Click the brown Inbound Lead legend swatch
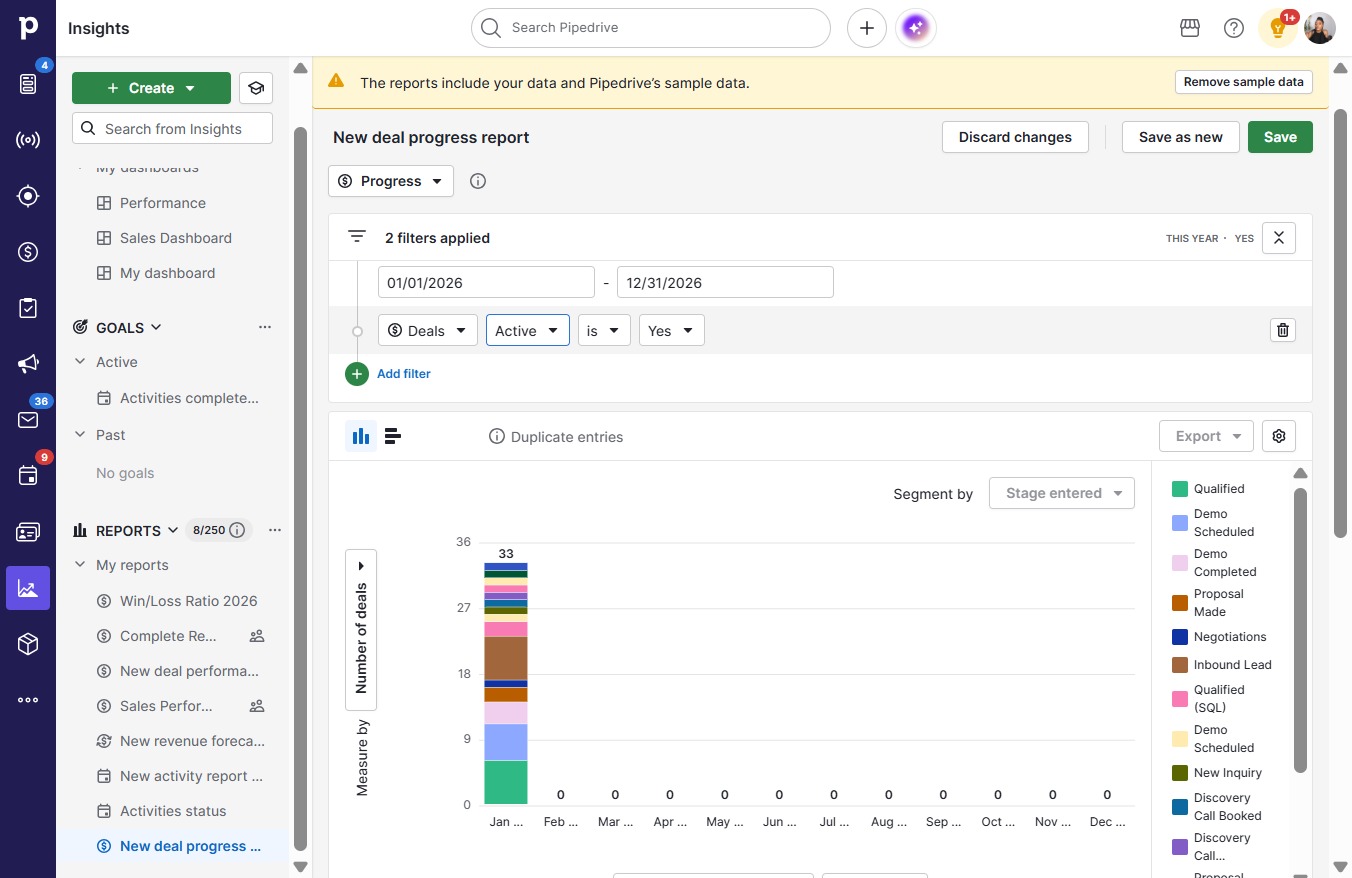Viewport: 1352px width, 878px height. 1180,665
